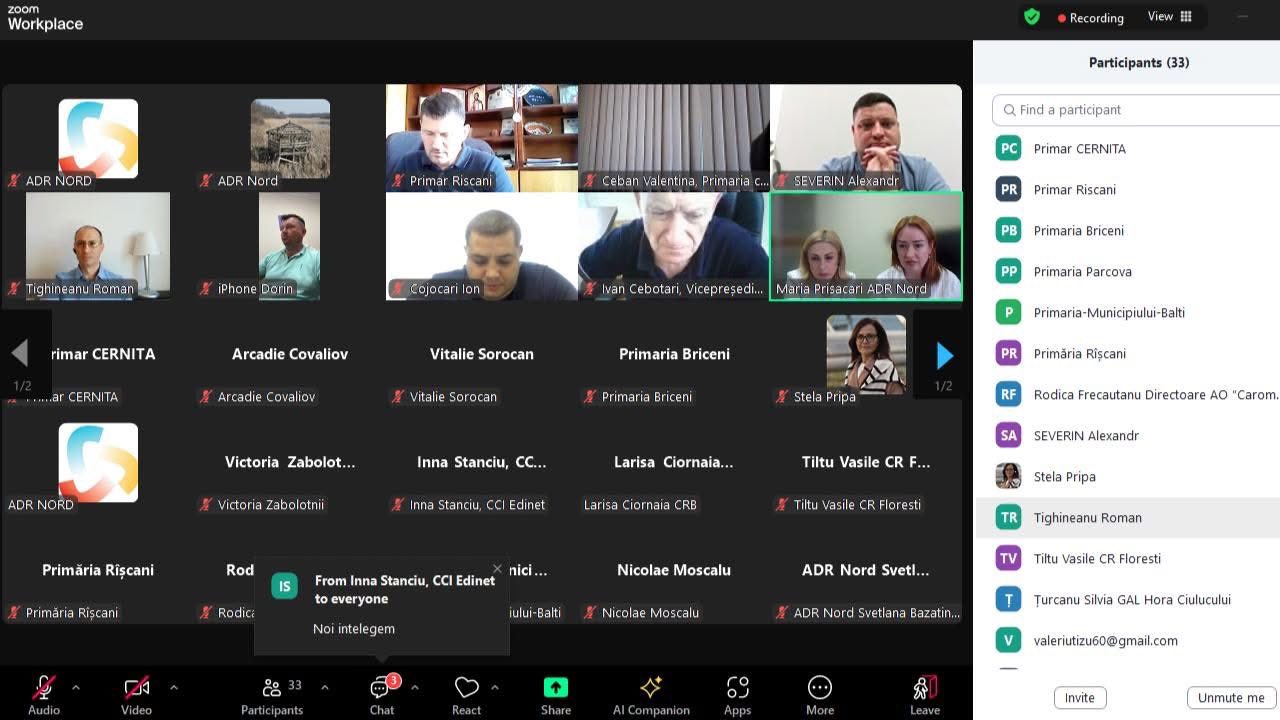Select ADR Nord thumbnail with hut photo
Image resolution: width=1280 pixels, height=720 pixels.
(x=290, y=138)
